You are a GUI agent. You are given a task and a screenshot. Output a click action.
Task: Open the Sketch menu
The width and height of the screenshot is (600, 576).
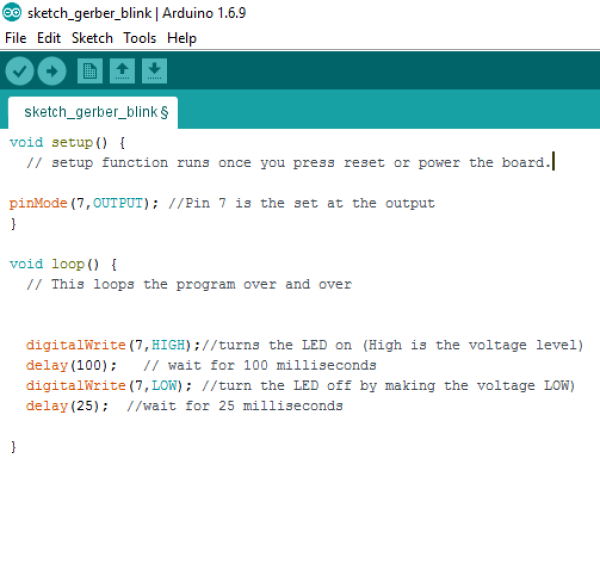point(92,38)
